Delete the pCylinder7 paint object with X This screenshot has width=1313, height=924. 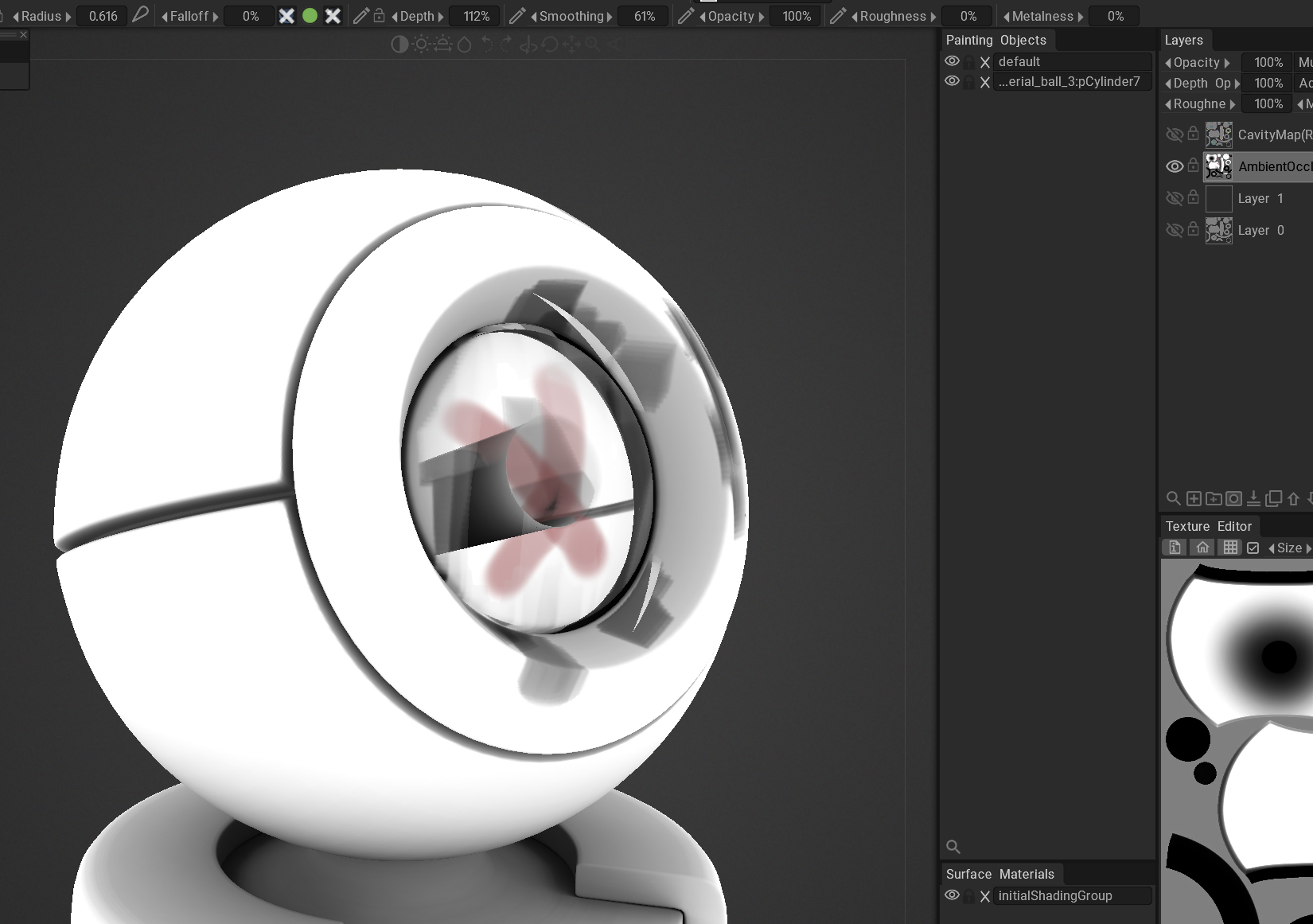(985, 82)
